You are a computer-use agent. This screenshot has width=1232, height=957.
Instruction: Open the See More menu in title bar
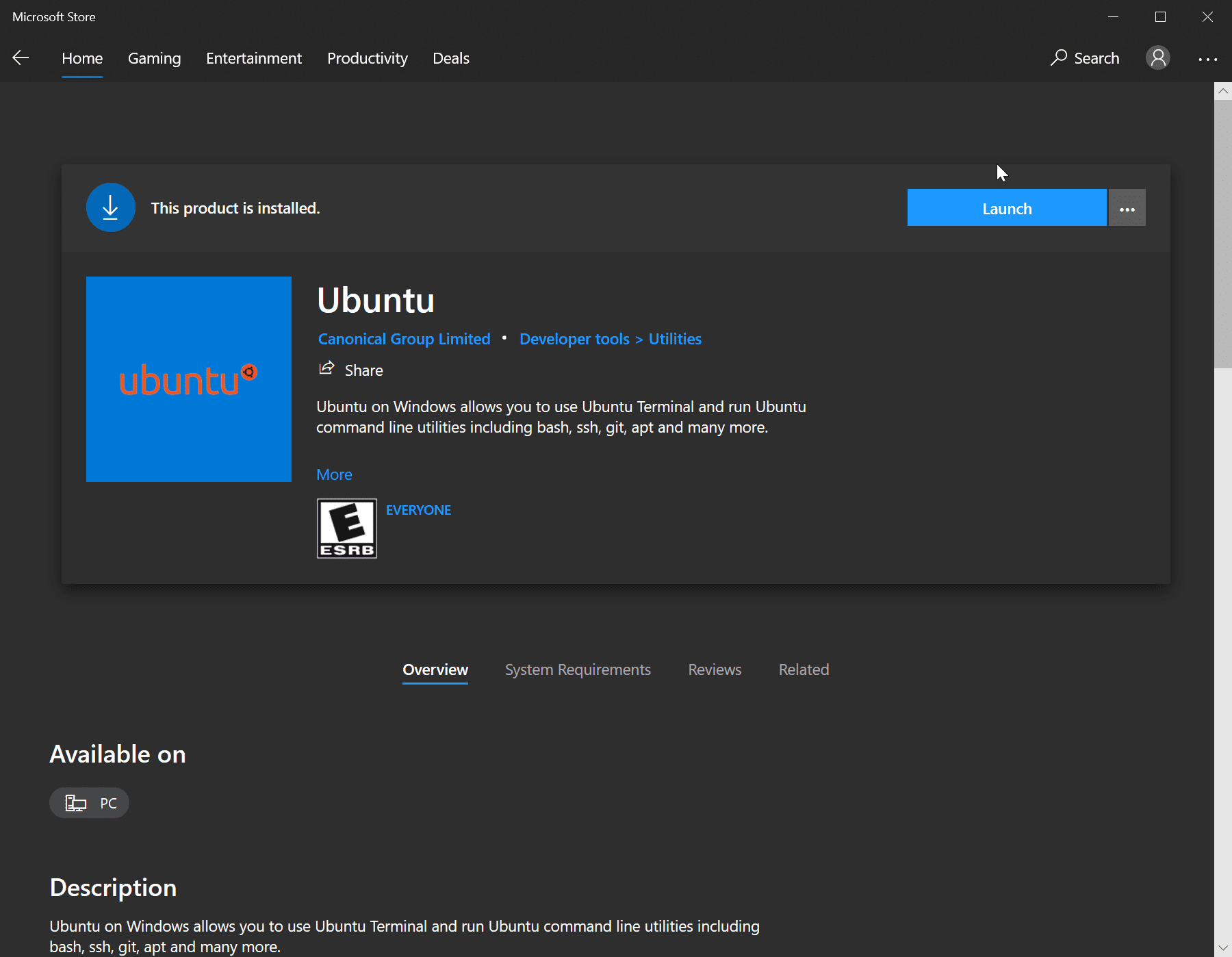(x=1208, y=60)
